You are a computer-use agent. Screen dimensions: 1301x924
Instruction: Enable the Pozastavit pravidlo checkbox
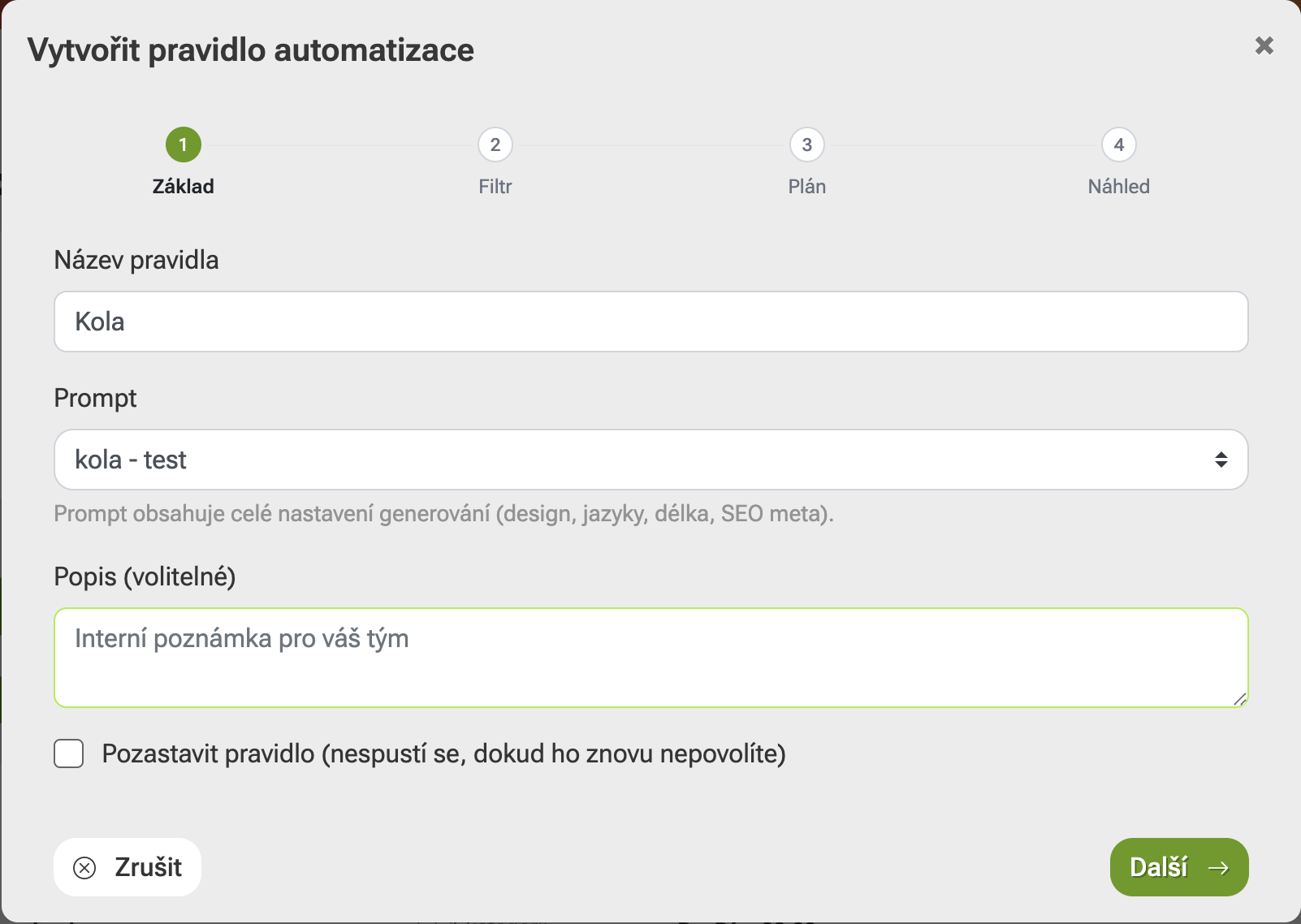[69, 753]
